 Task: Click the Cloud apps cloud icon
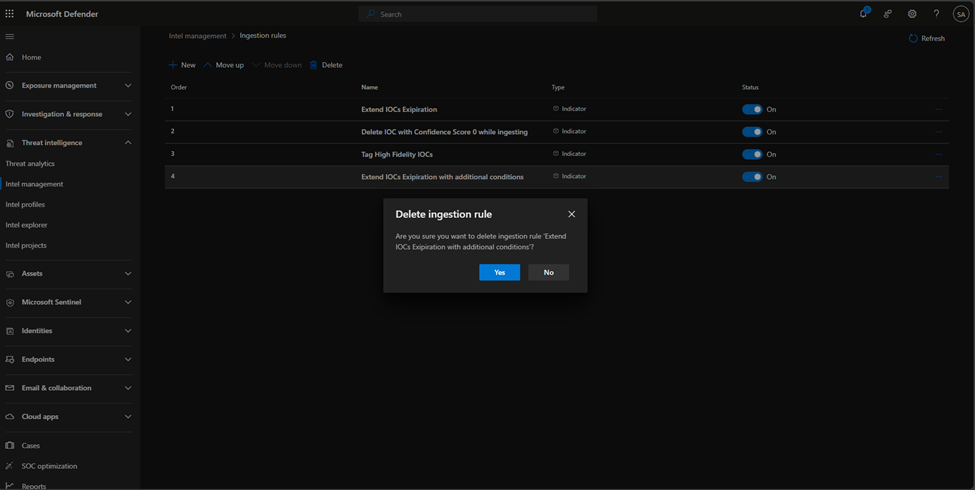[x=9, y=417]
